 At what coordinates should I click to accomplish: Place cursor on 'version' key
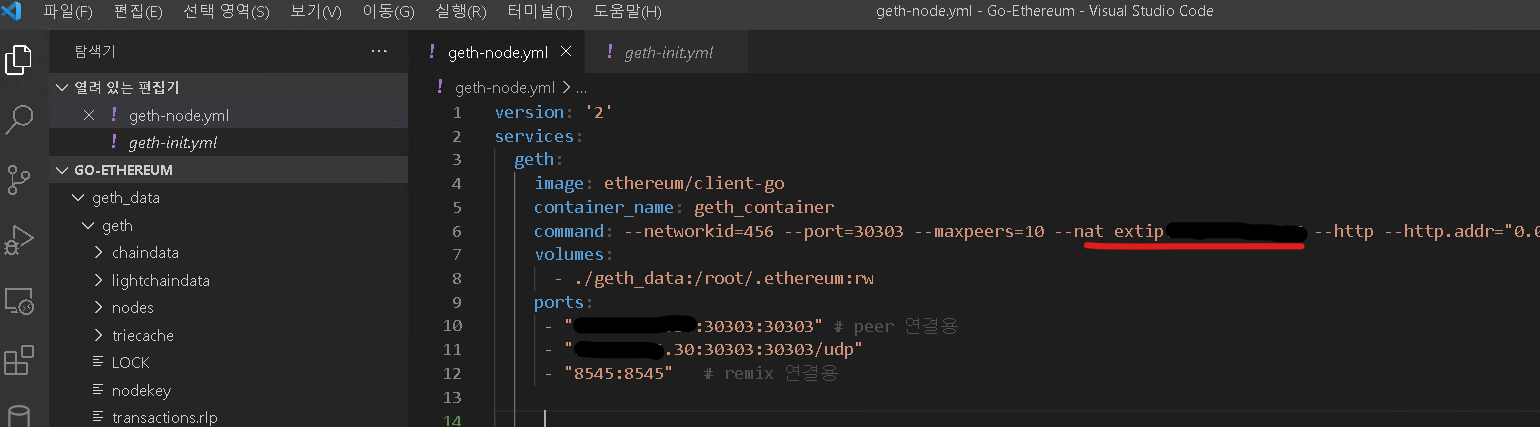pyautogui.click(x=529, y=113)
